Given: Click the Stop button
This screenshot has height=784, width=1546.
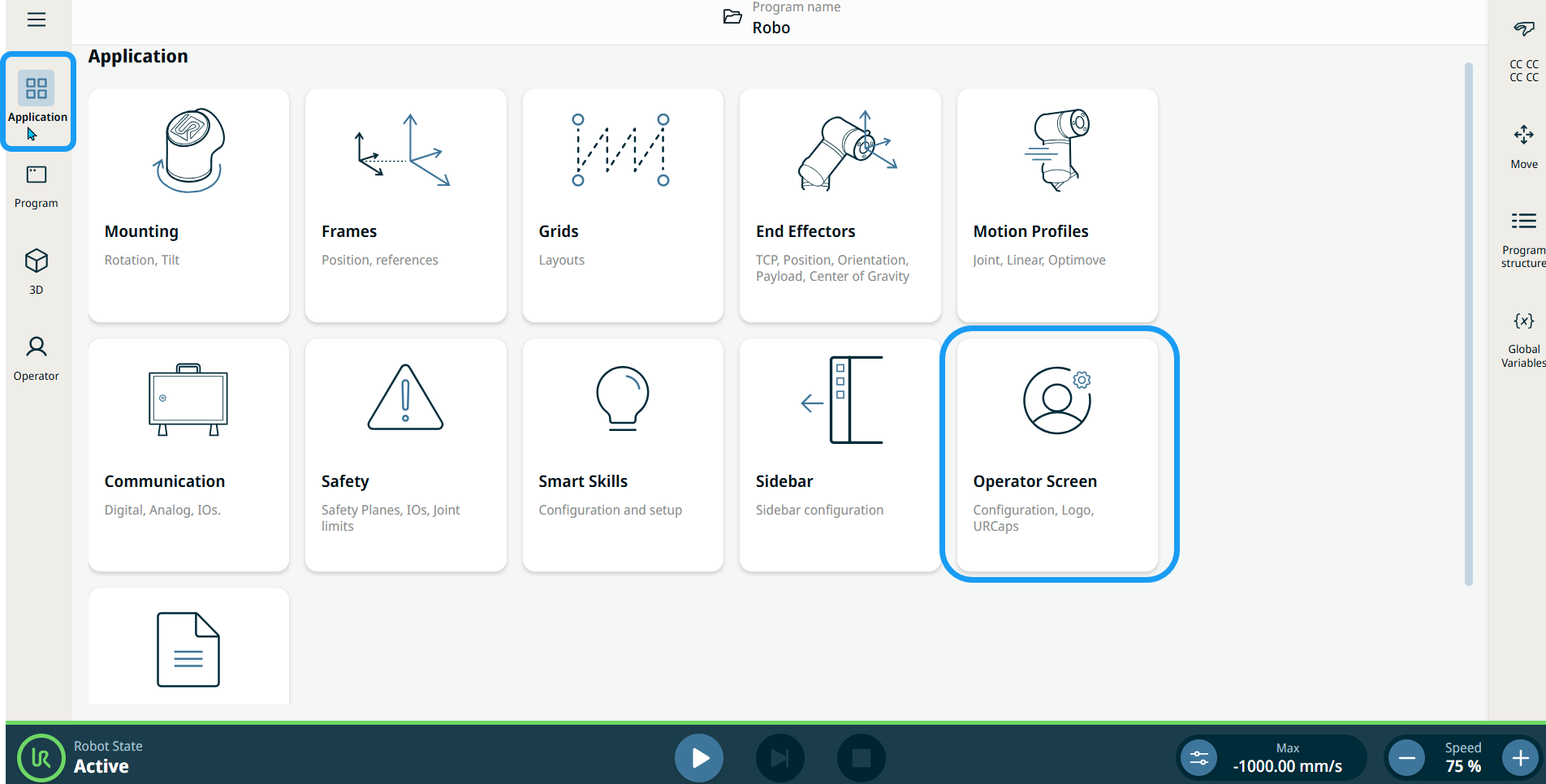Looking at the screenshot, I should pyautogui.click(x=861, y=758).
